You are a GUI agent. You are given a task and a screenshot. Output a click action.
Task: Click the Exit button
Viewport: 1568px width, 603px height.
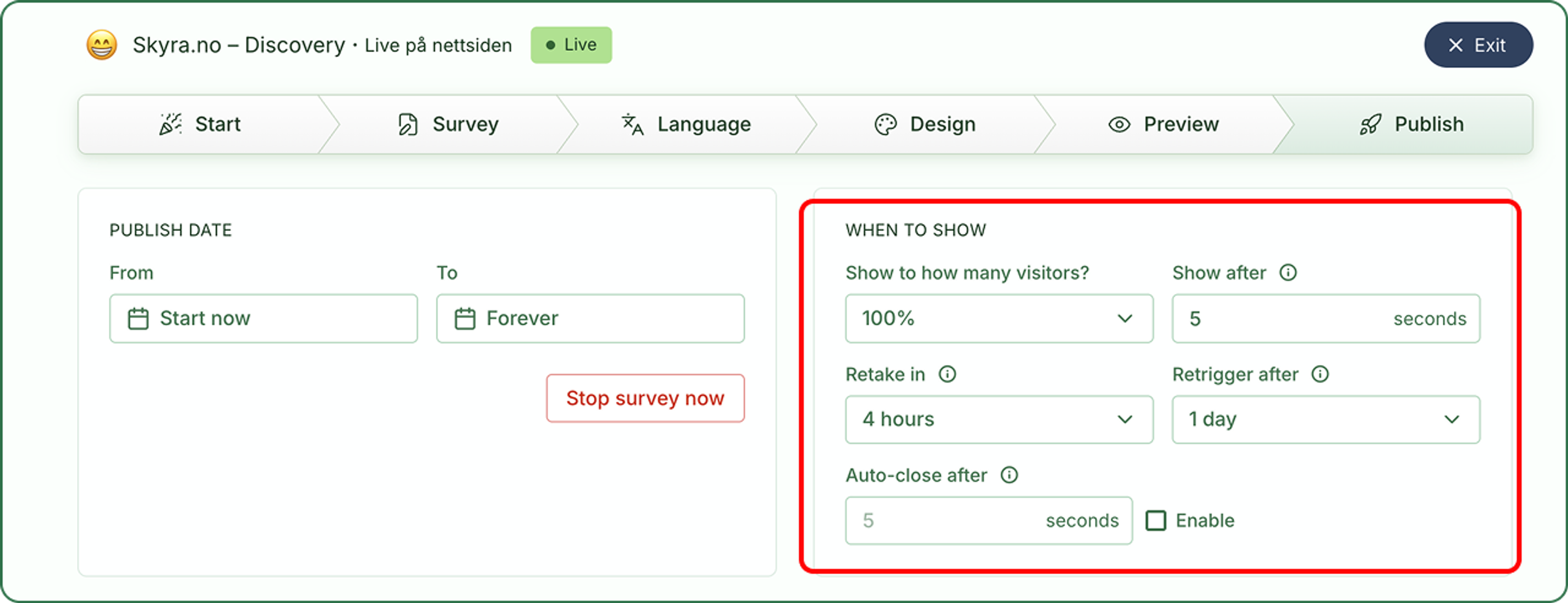click(1478, 45)
